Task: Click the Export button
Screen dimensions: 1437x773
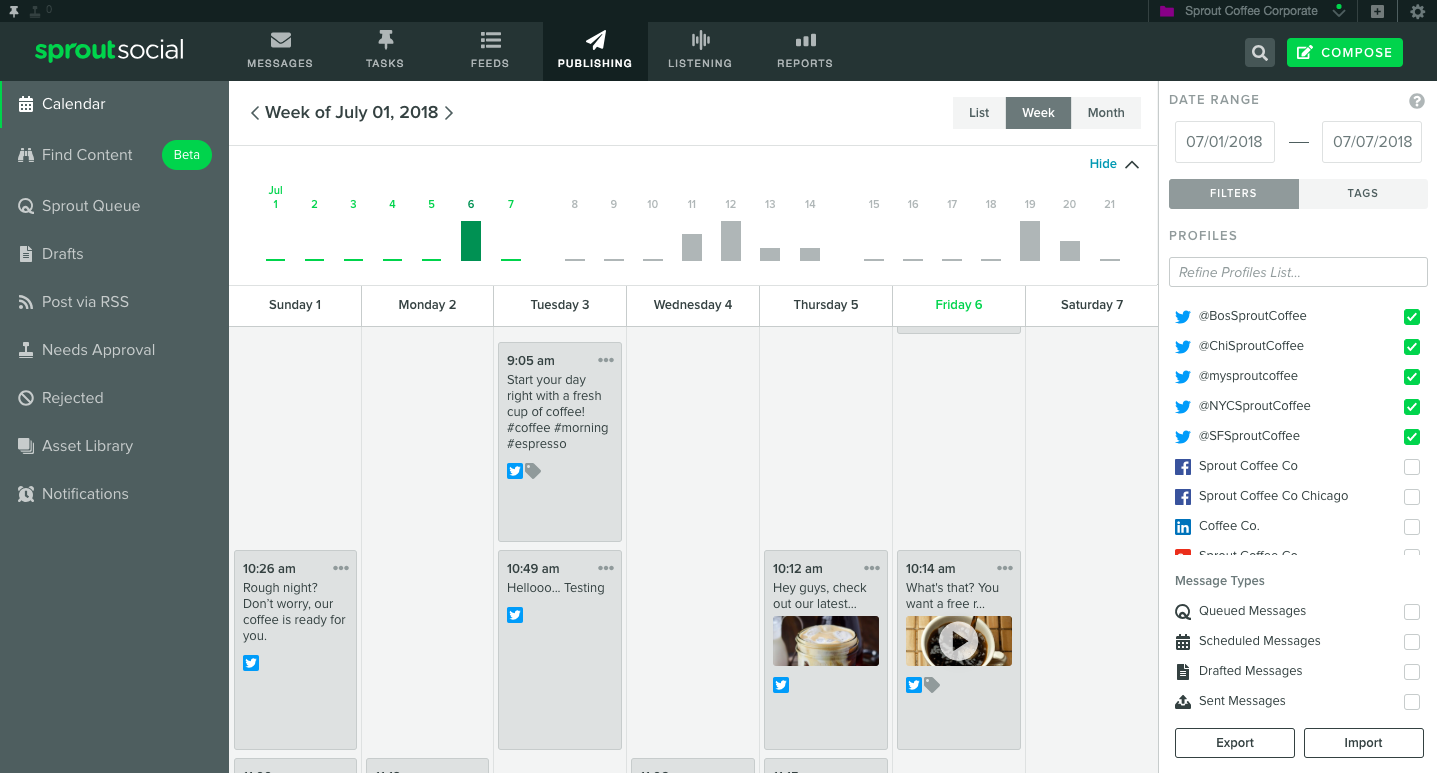Action: [x=1235, y=743]
